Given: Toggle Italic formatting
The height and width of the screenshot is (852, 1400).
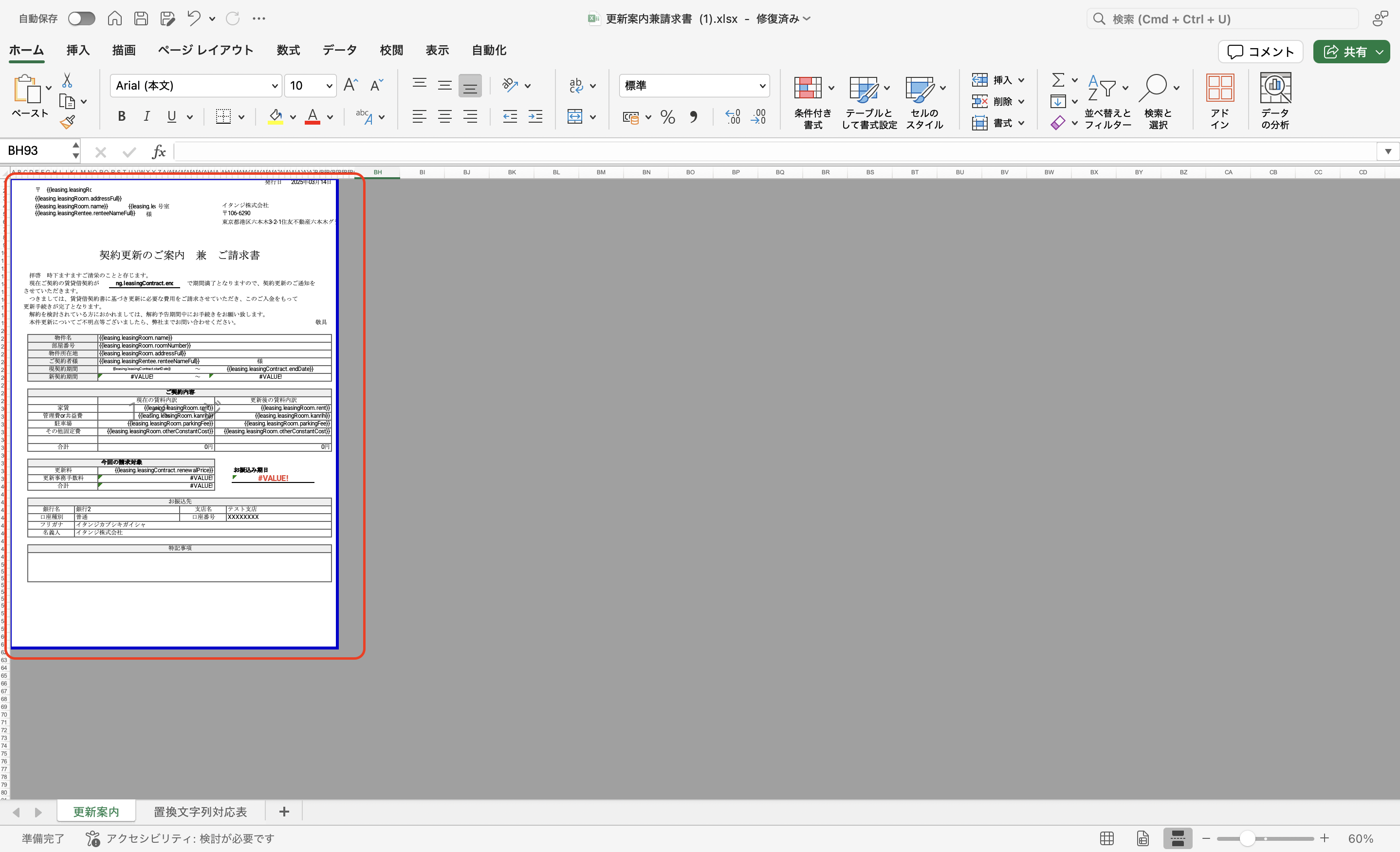Looking at the screenshot, I should tap(147, 116).
